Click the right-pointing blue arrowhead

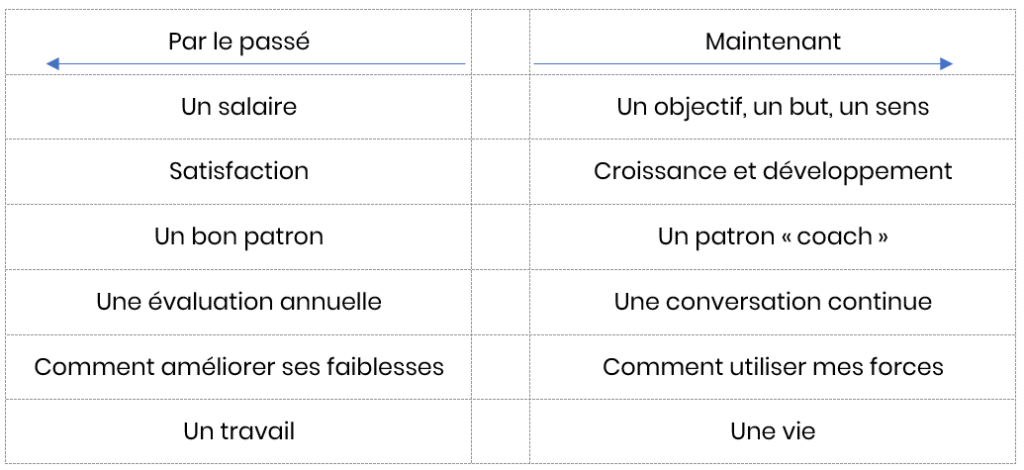946,65
